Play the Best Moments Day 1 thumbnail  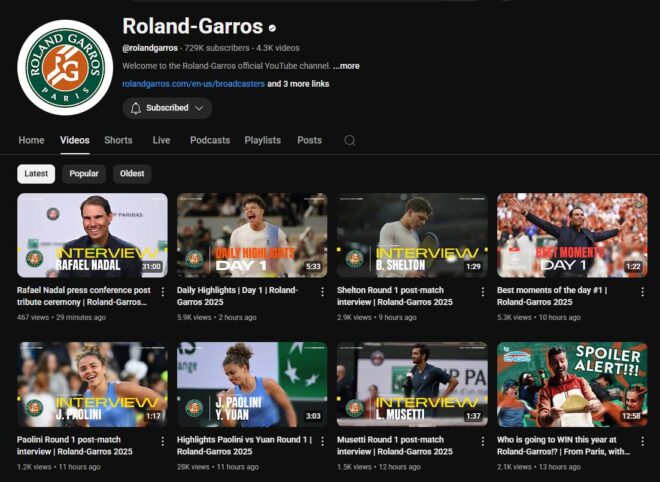point(572,235)
